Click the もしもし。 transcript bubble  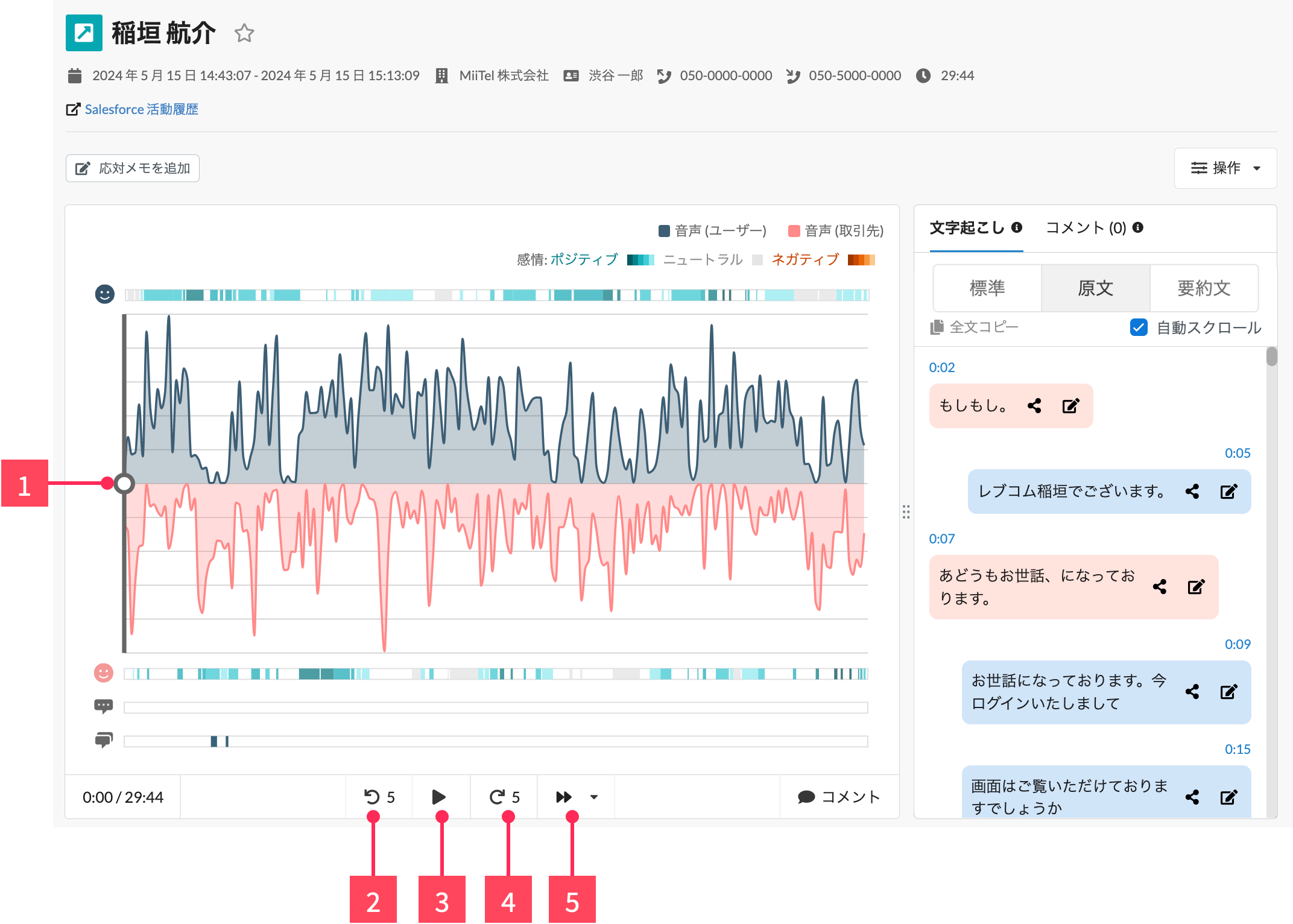click(1011, 406)
